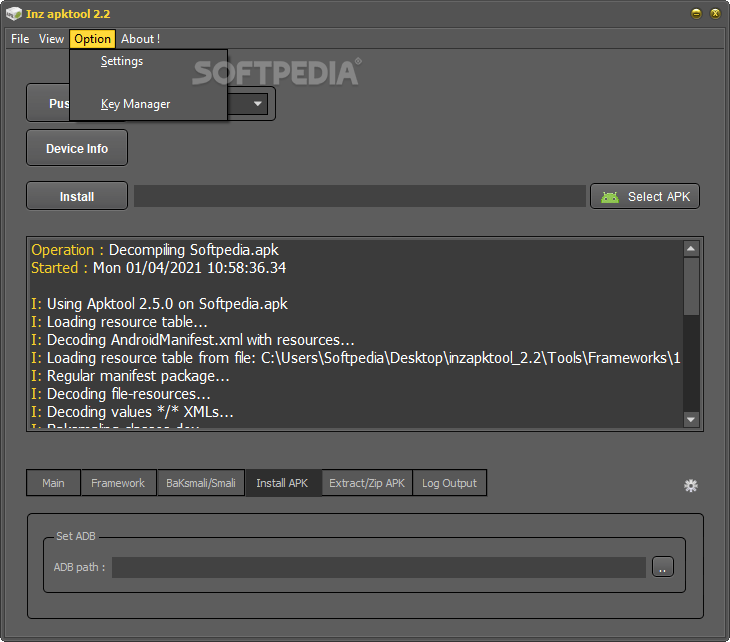Open the About! menu
730x642 pixels.
point(140,39)
